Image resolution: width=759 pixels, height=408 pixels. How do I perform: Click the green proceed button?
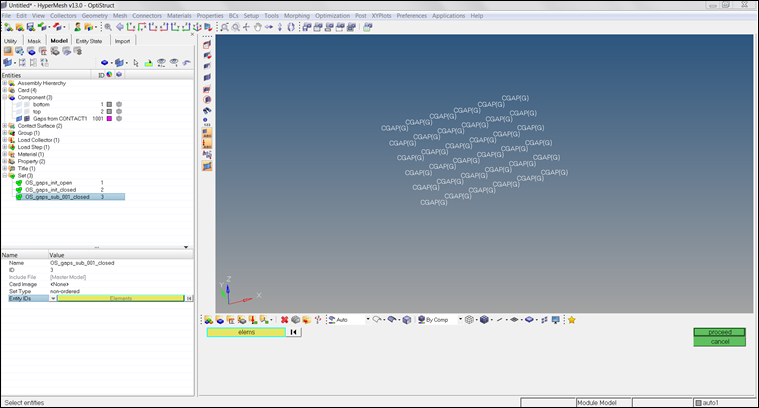click(719, 332)
